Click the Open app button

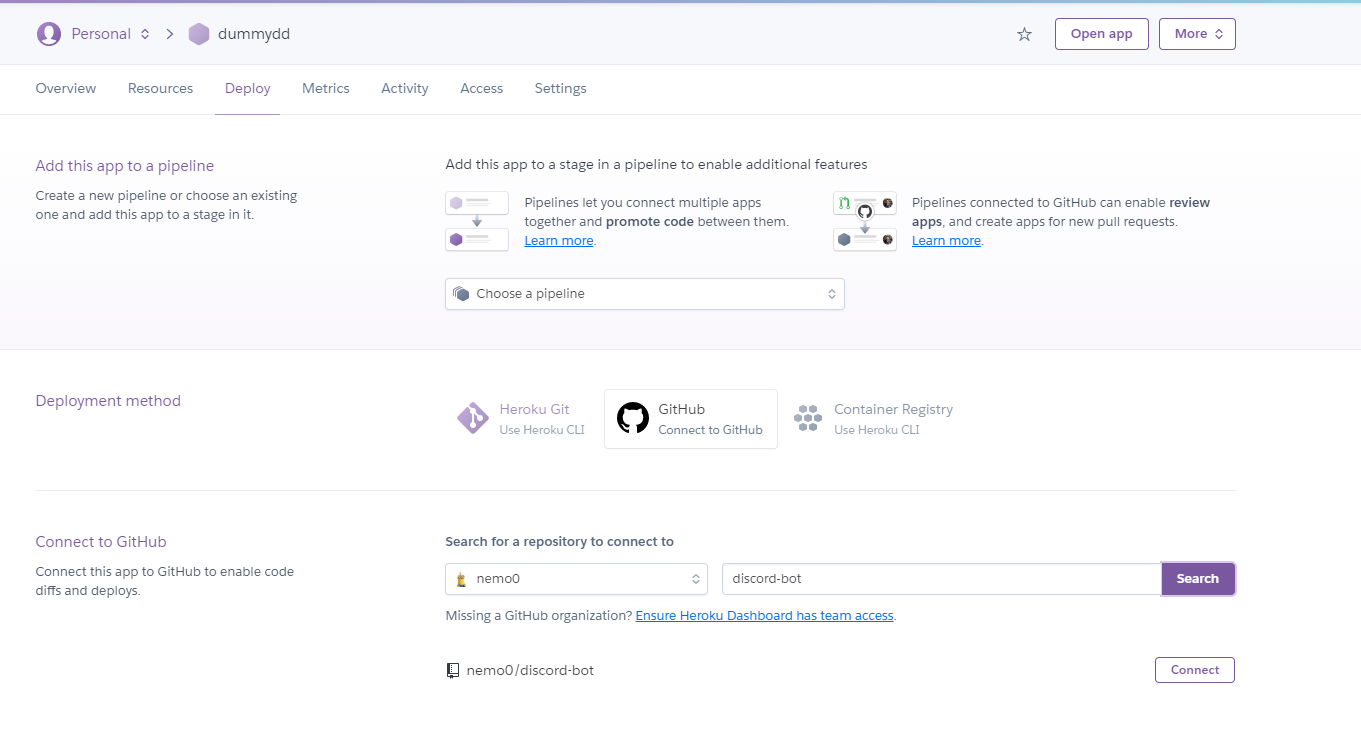(x=1102, y=34)
